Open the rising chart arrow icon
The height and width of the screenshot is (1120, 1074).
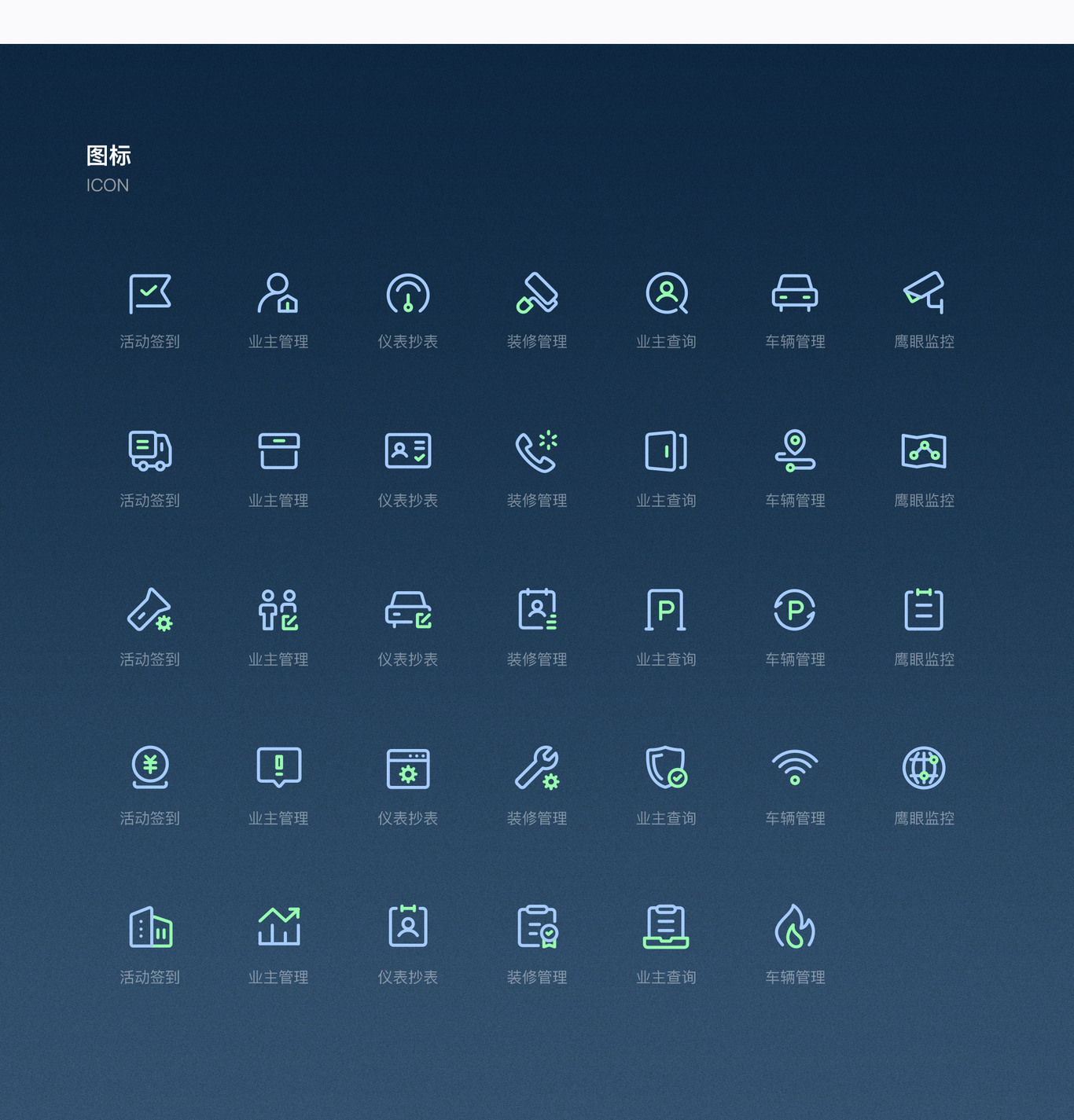point(279,926)
